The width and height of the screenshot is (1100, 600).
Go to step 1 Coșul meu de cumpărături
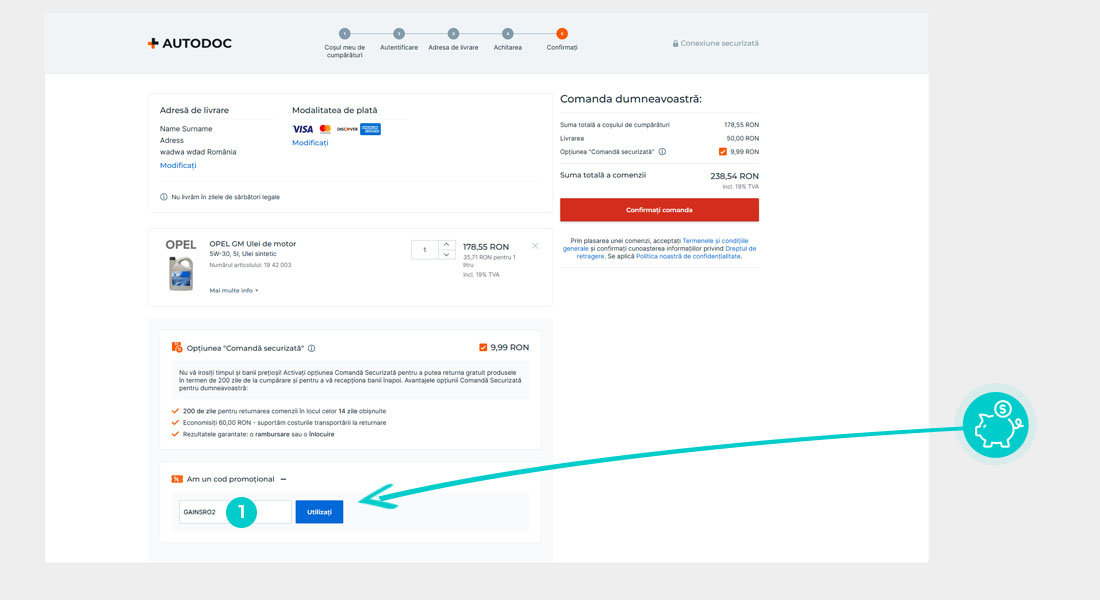pos(345,34)
